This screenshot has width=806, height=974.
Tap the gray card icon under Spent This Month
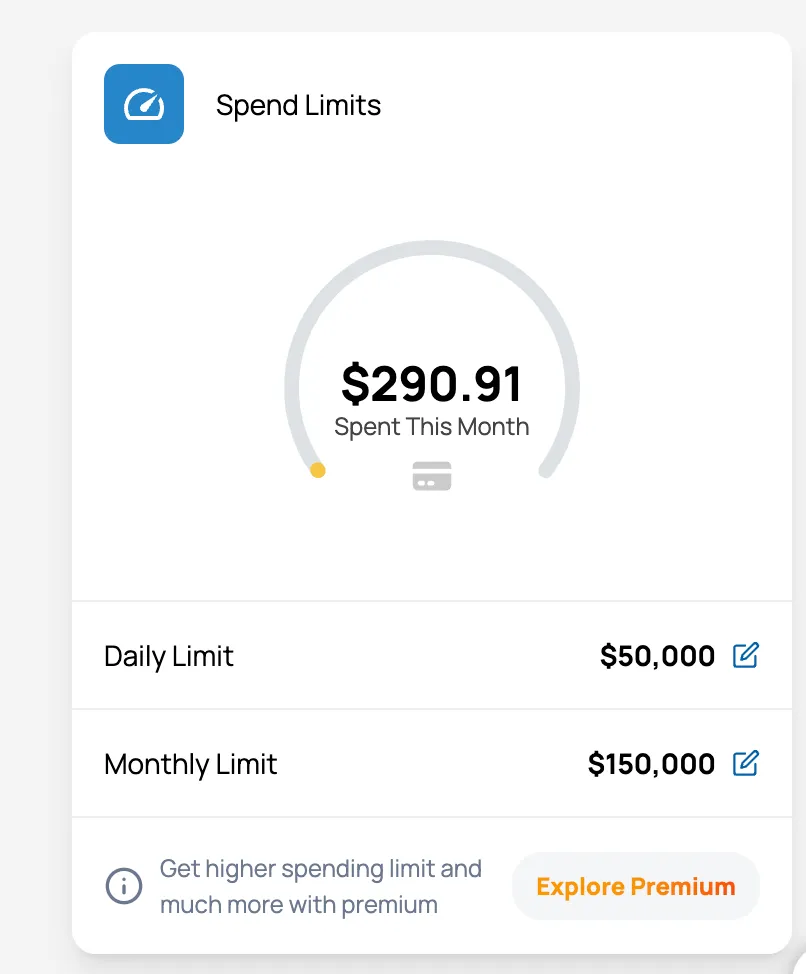pyautogui.click(x=431, y=477)
